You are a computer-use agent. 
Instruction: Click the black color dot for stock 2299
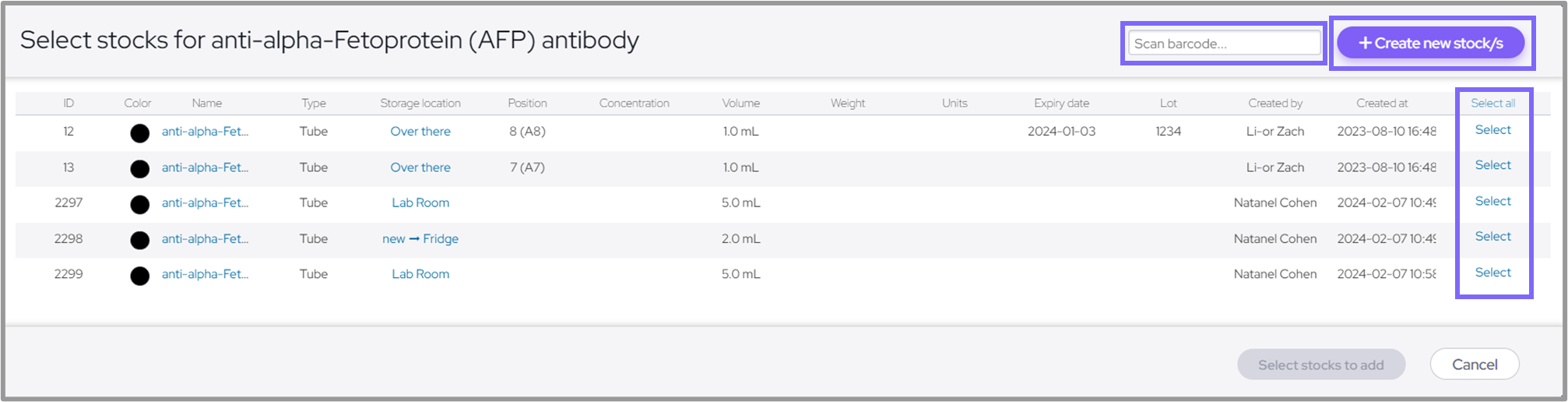click(x=139, y=276)
